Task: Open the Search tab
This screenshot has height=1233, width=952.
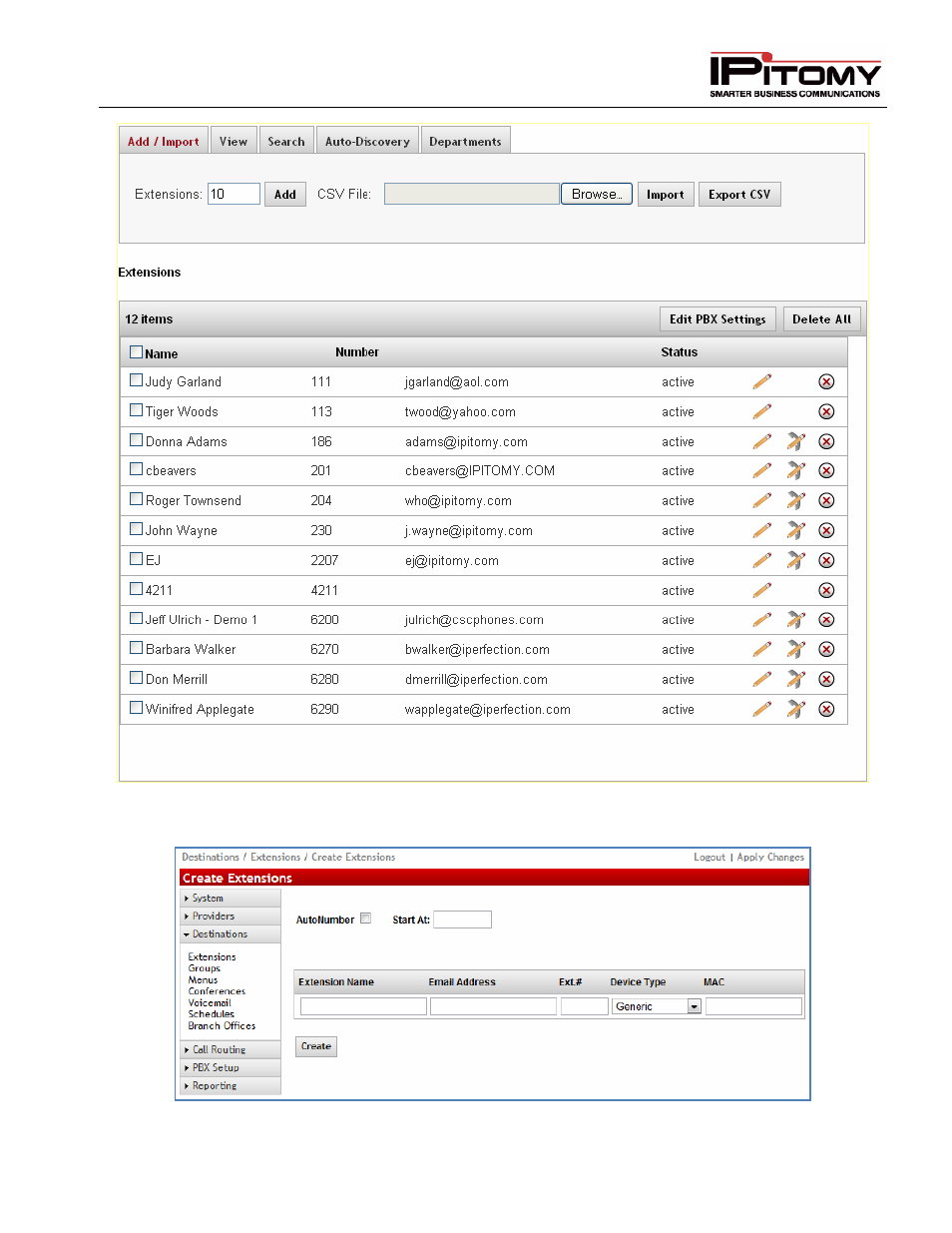Action: [286, 141]
